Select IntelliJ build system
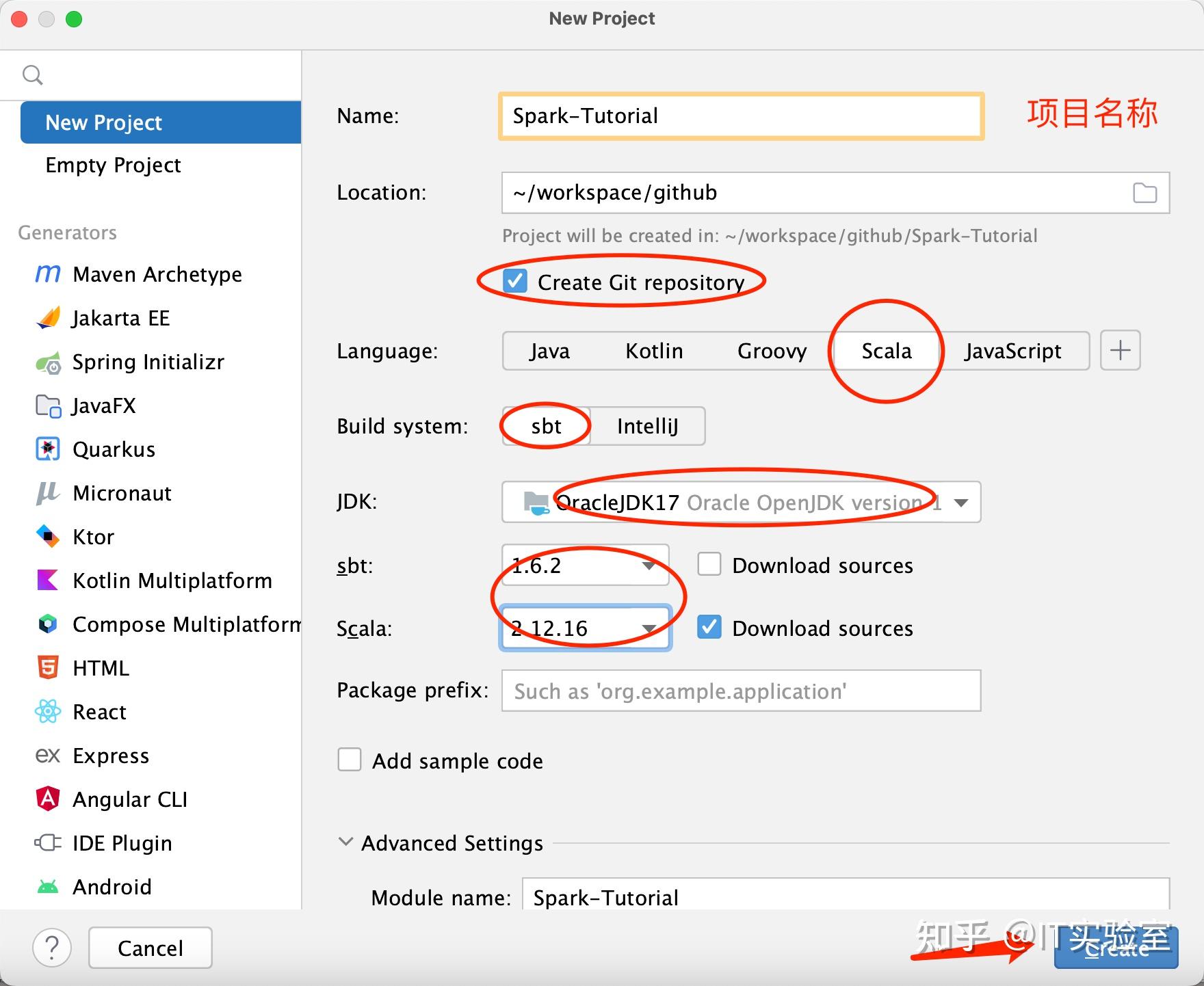Viewport: 1204px width, 986px height. click(647, 426)
